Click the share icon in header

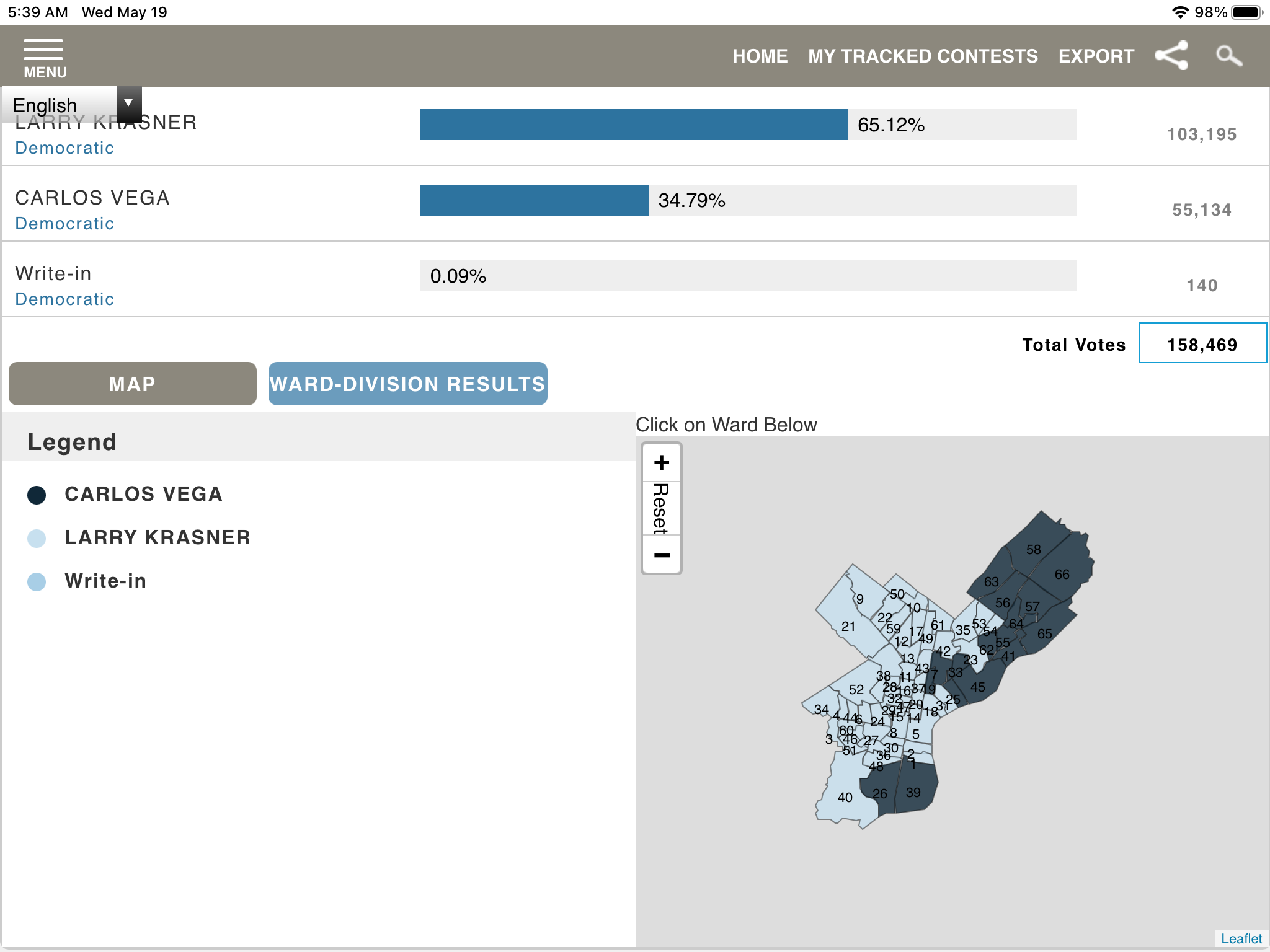pyautogui.click(x=1171, y=56)
